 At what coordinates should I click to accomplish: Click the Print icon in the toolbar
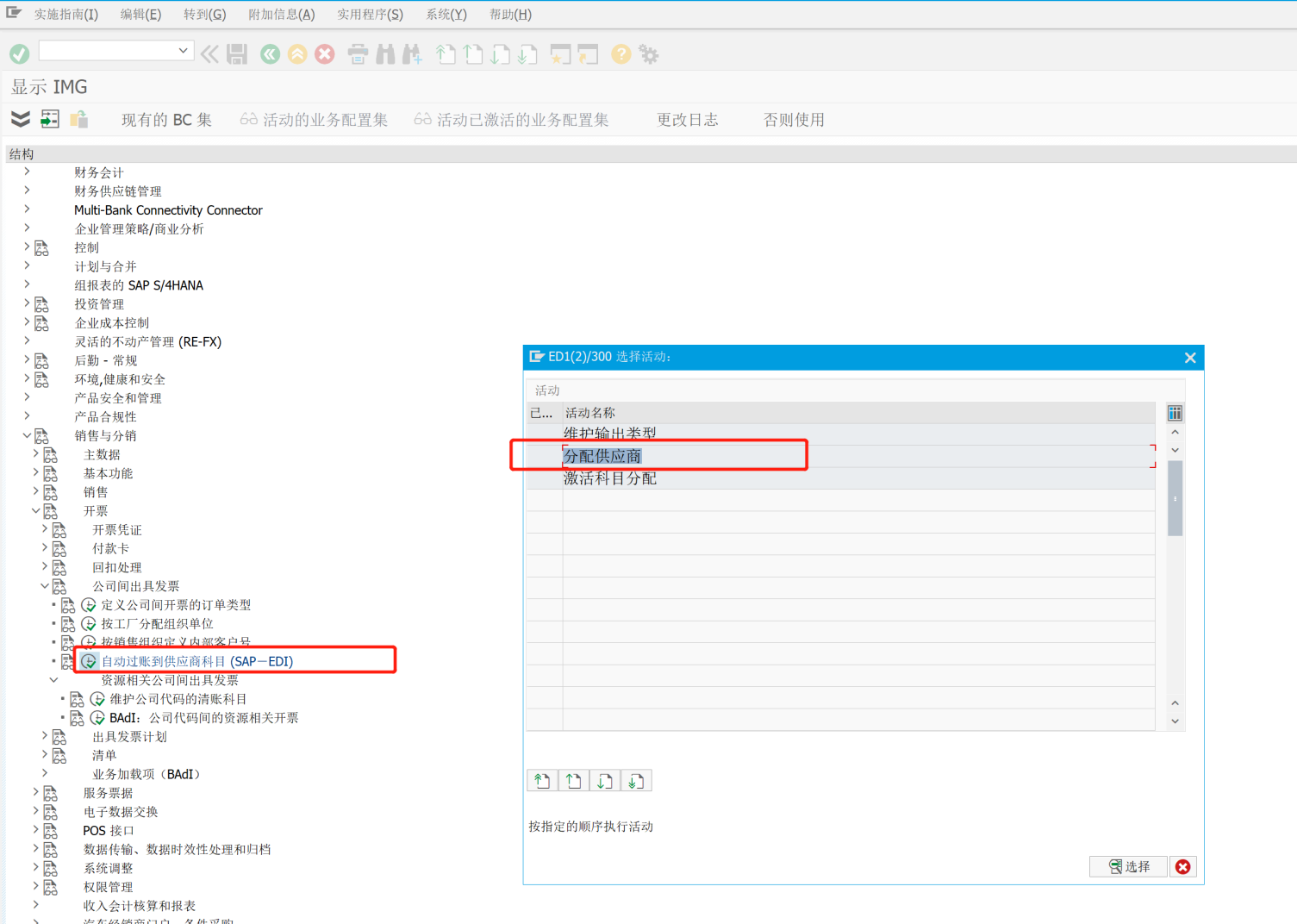[x=357, y=53]
